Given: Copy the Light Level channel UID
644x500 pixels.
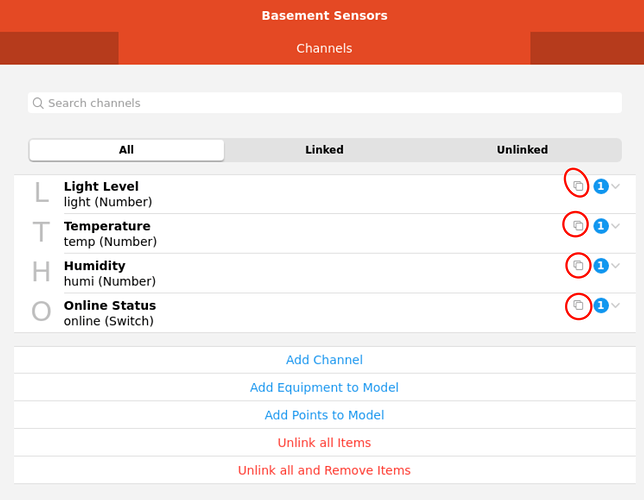Looking at the screenshot, I should click(578, 186).
